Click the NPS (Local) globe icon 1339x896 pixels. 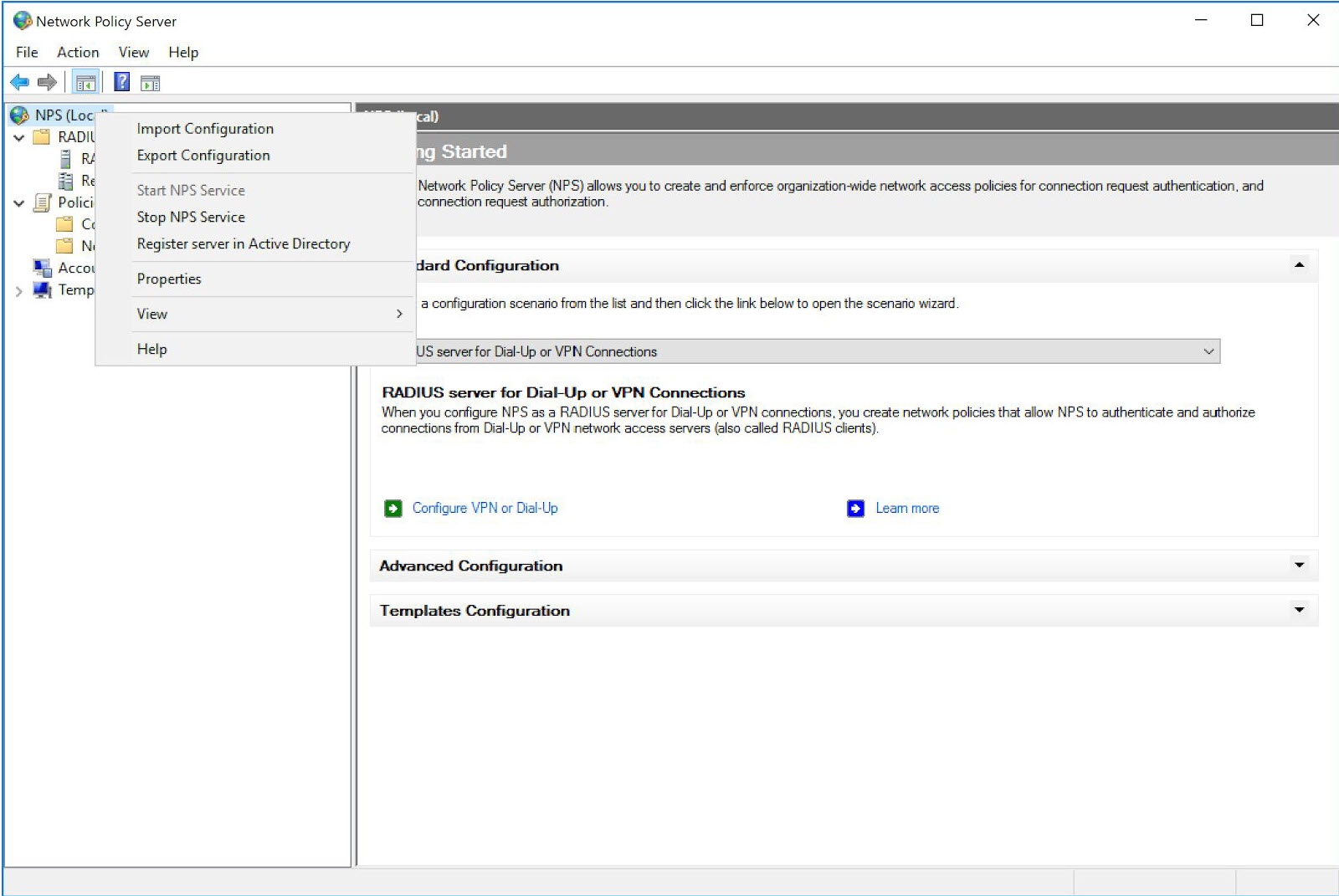pyautogui.click(x=20, y=115)
